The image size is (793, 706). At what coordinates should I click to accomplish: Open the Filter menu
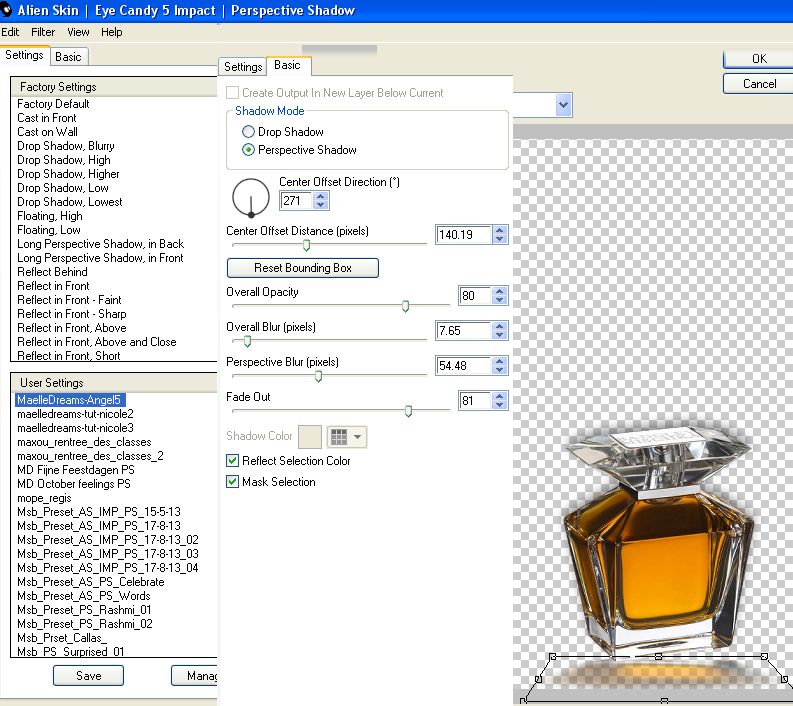(x=43, y=32)
